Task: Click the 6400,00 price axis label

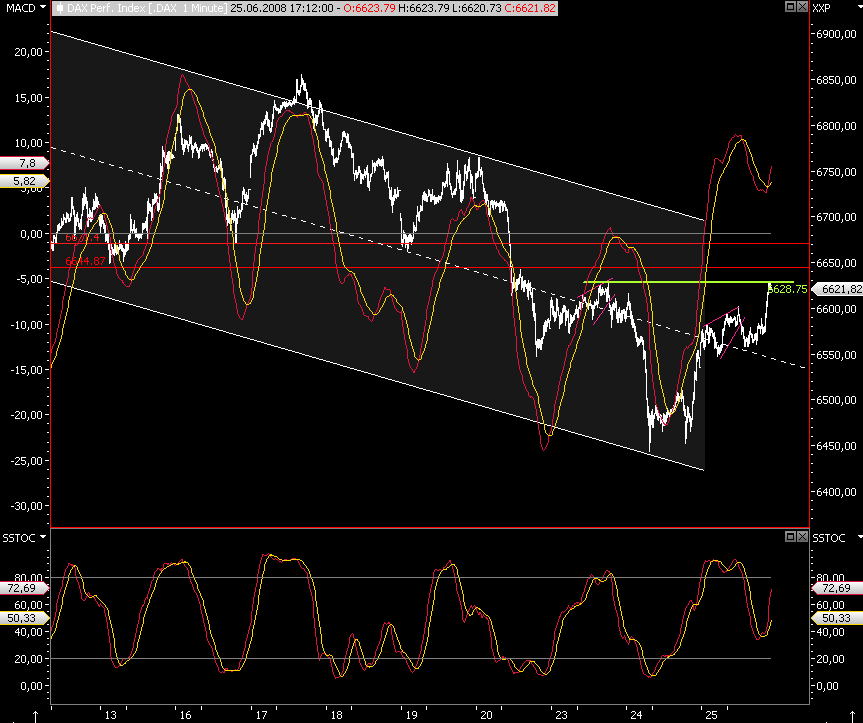Action: pos(837,492)
